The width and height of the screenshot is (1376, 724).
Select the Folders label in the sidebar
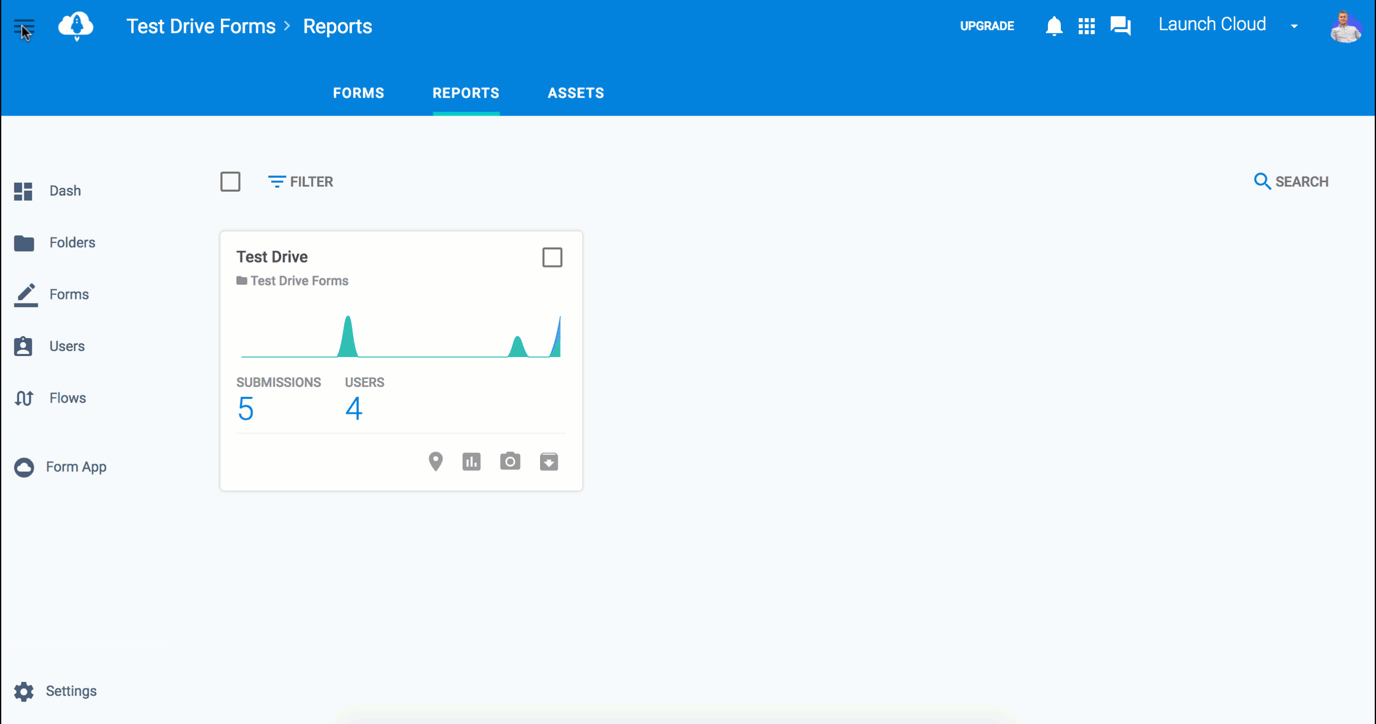72,243
